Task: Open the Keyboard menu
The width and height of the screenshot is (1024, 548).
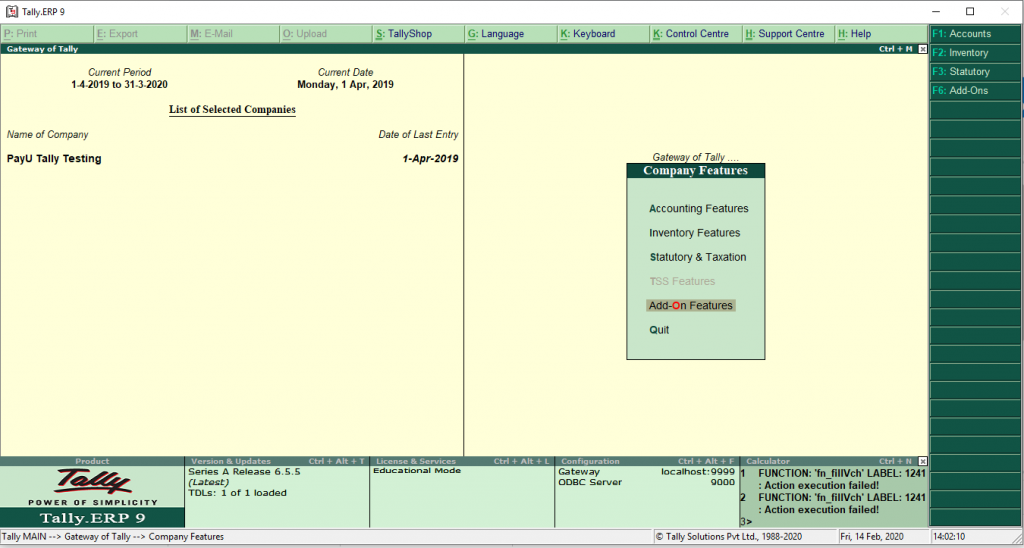Action: 603,34
